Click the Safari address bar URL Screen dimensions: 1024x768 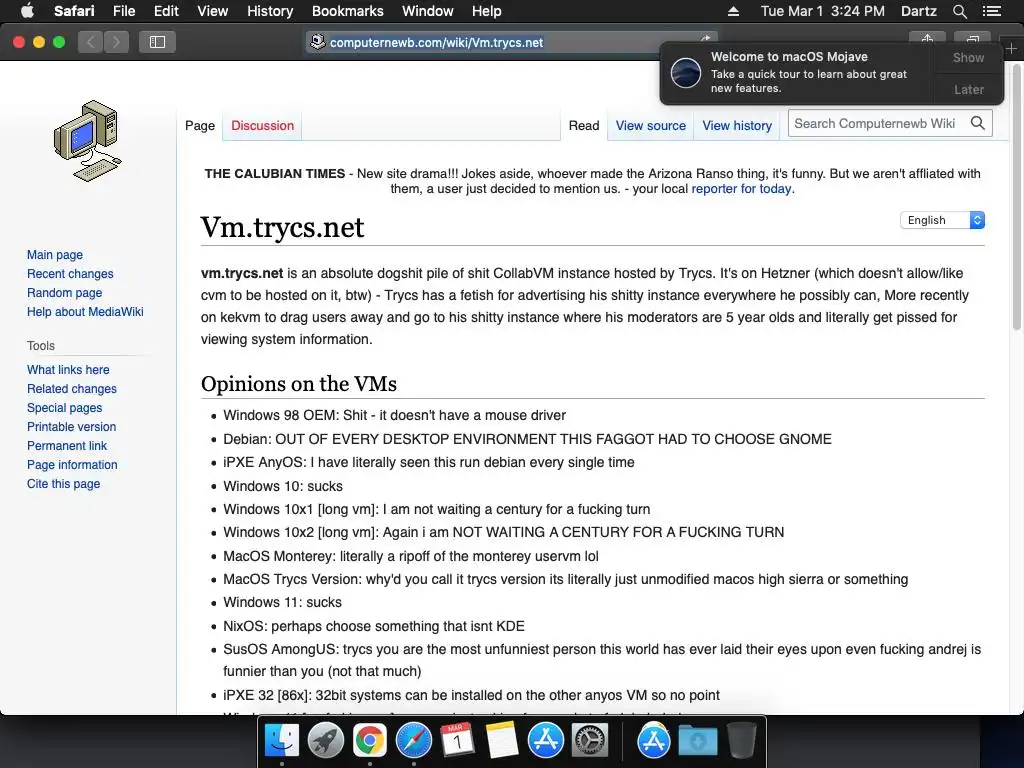pos(436,42)
